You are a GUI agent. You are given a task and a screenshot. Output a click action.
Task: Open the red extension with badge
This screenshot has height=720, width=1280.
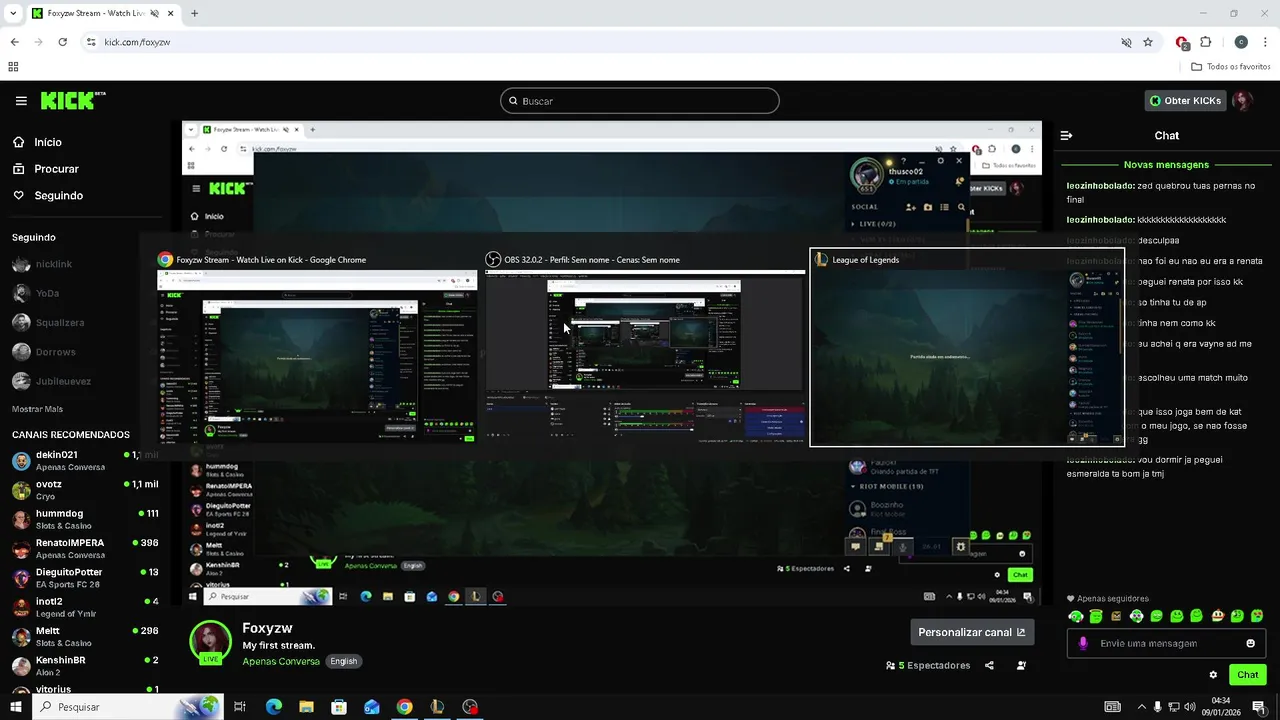[1182, 42]
